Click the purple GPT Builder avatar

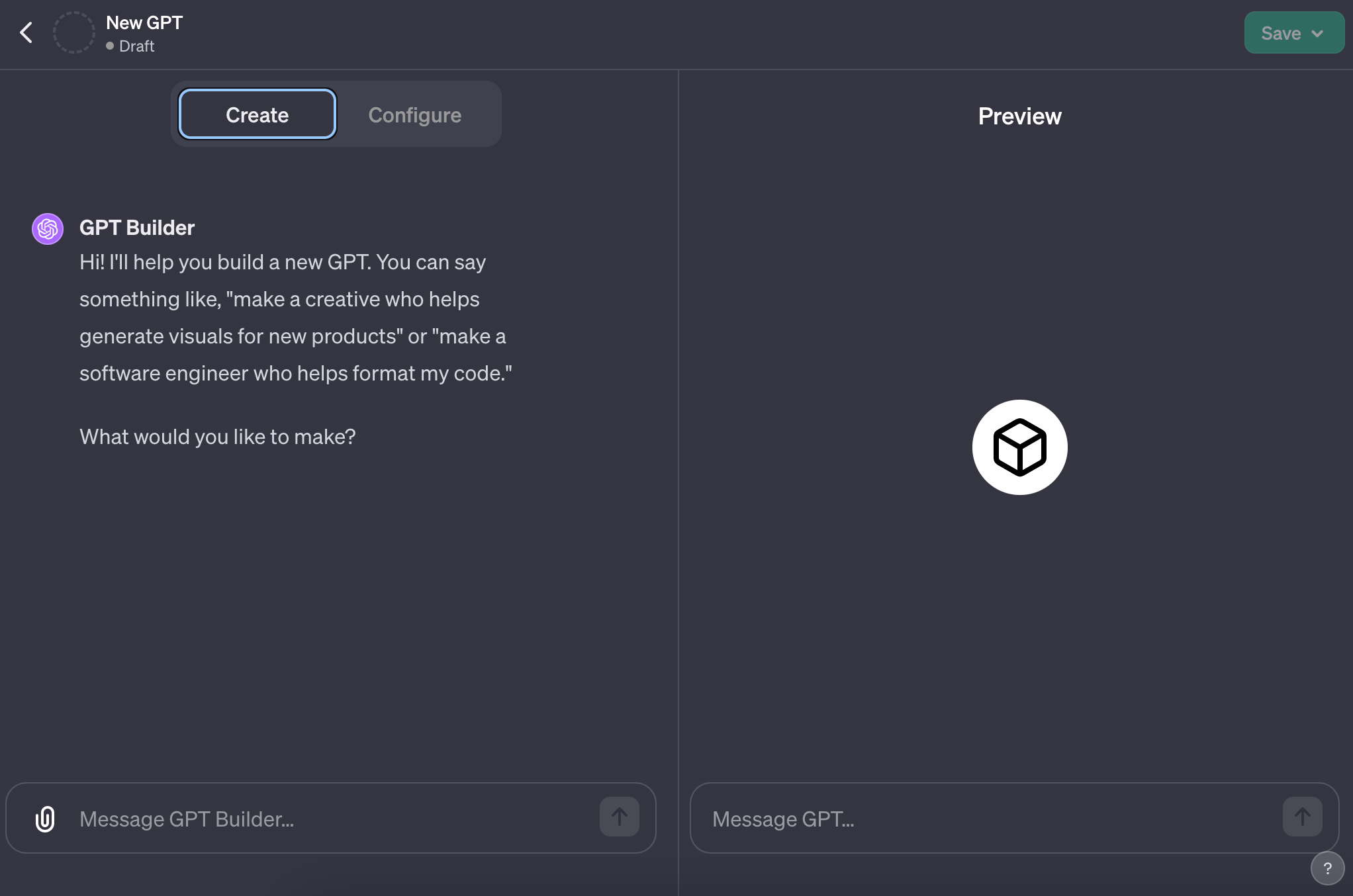(x=48, y=229)
